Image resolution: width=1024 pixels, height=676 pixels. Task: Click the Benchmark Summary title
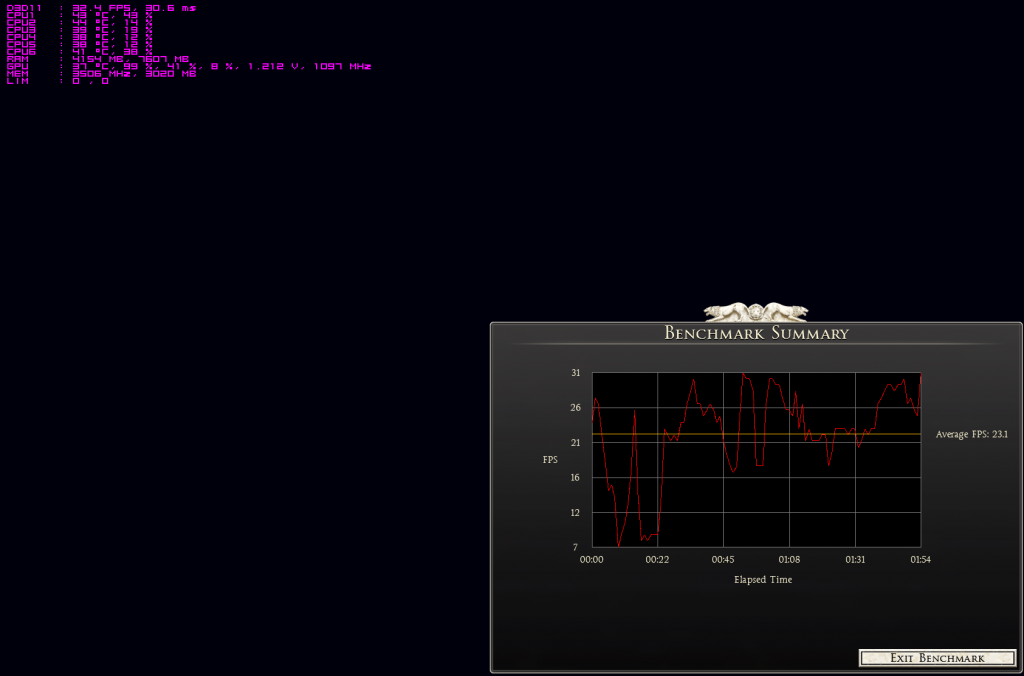(756, 334)
